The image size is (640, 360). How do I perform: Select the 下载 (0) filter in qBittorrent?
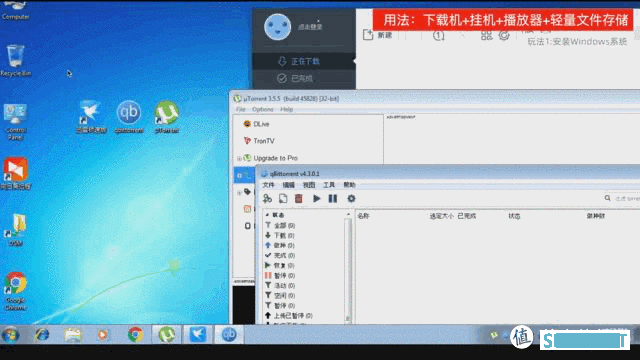point(284,236)
